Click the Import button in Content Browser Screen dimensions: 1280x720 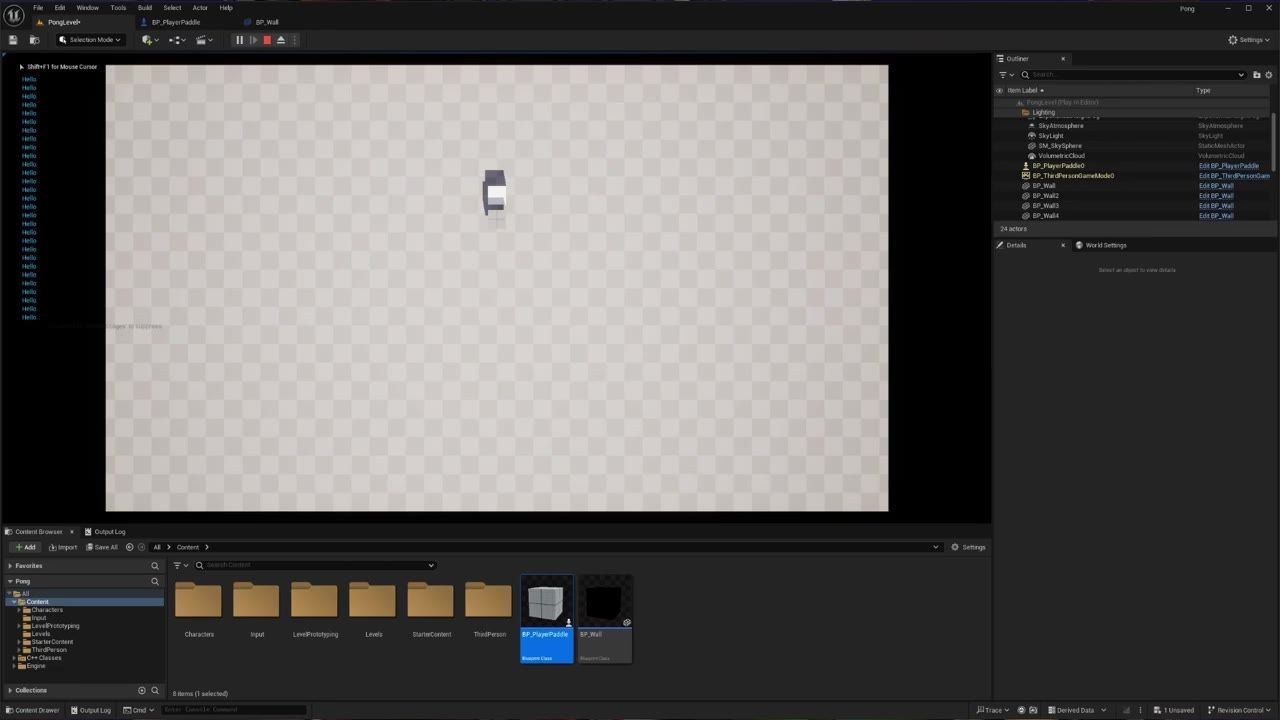62,547
